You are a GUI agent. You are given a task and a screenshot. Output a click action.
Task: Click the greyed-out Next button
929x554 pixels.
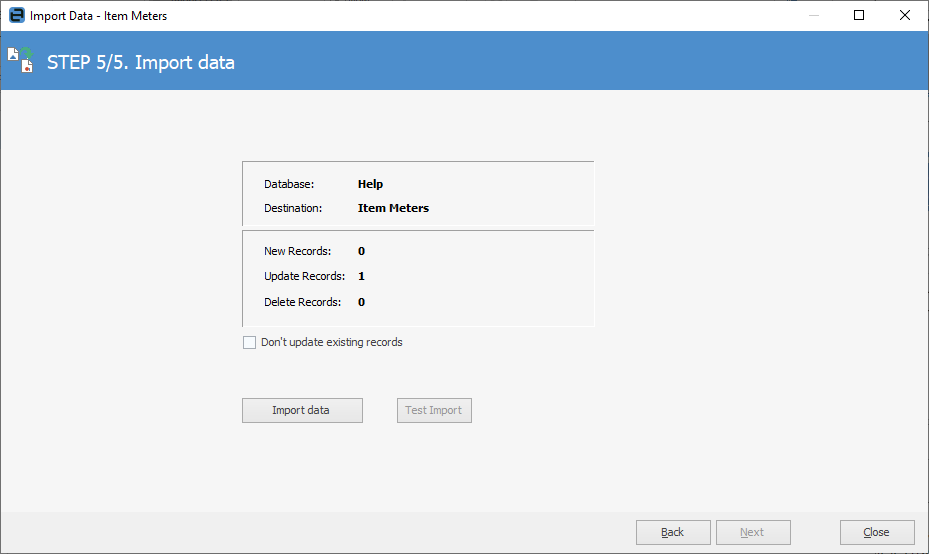(x=753, y=532)
